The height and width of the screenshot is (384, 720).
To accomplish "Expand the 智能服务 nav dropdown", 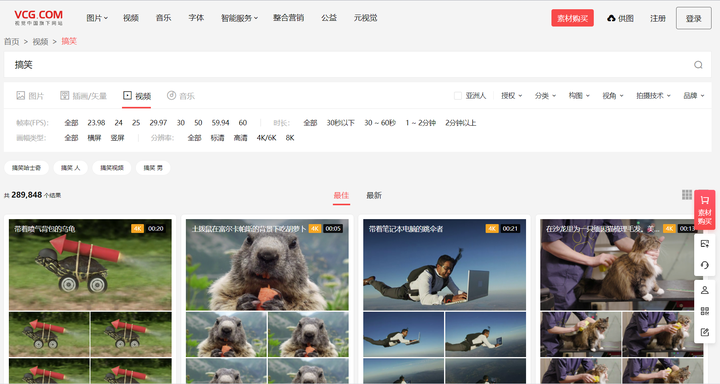I will pyautogui.click(x=239, y=18).
